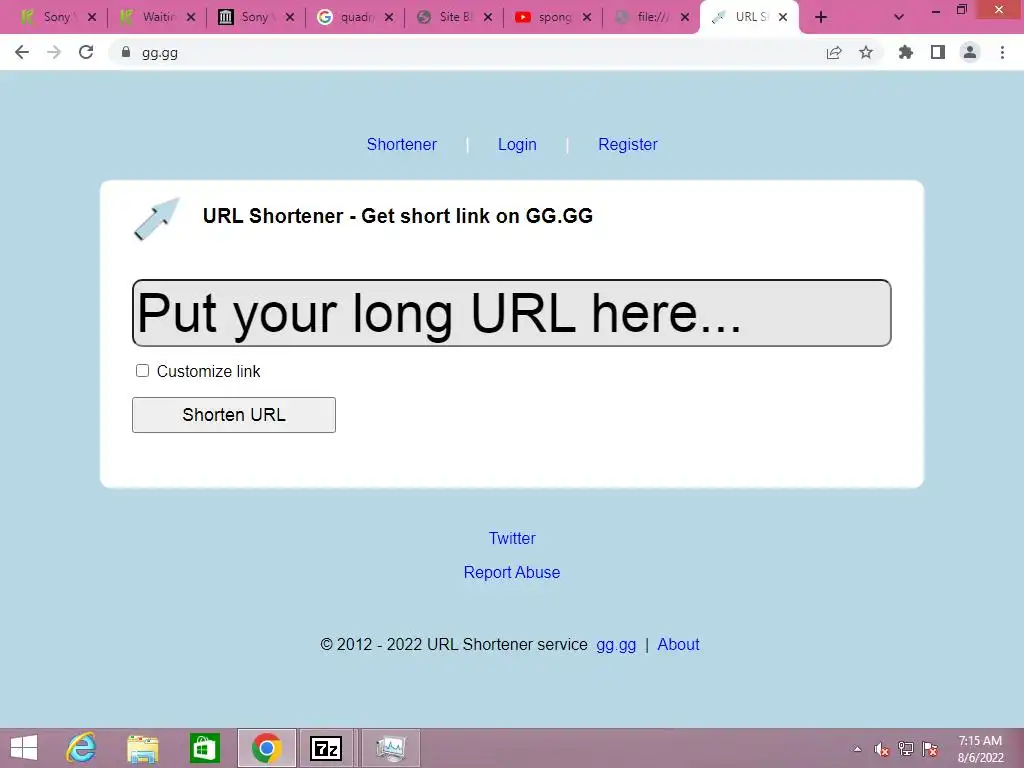Viewport: 1024px width, 768px height.
Task: Open the Extensions puzzle icon
Action: click(x=906, y=52)
